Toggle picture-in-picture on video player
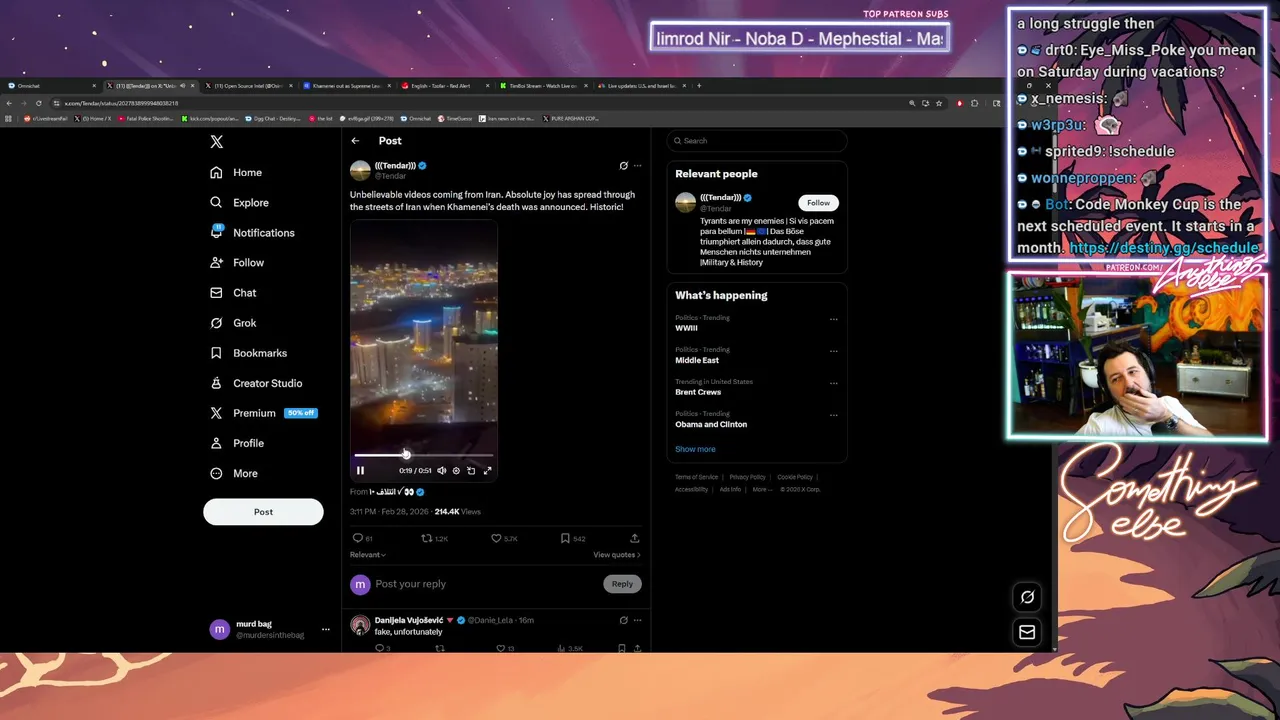This screenshot has width=1280, height=720. pyautogui.click(x=471, y=470)
